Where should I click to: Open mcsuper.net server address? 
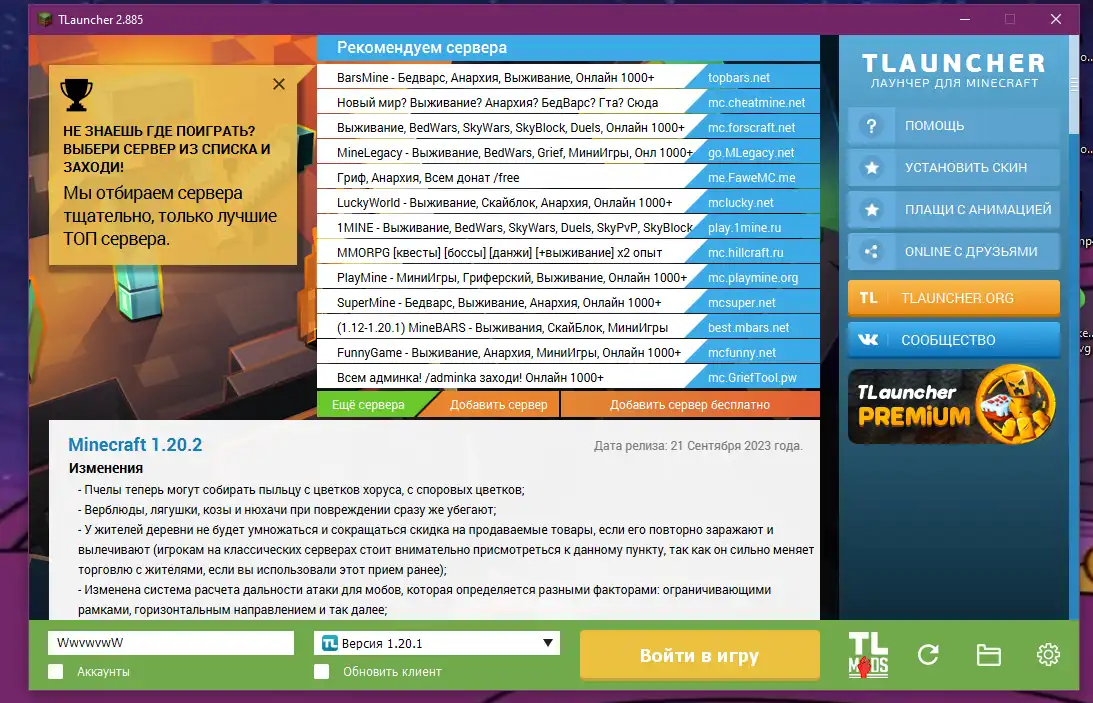(x=742, y=303)
